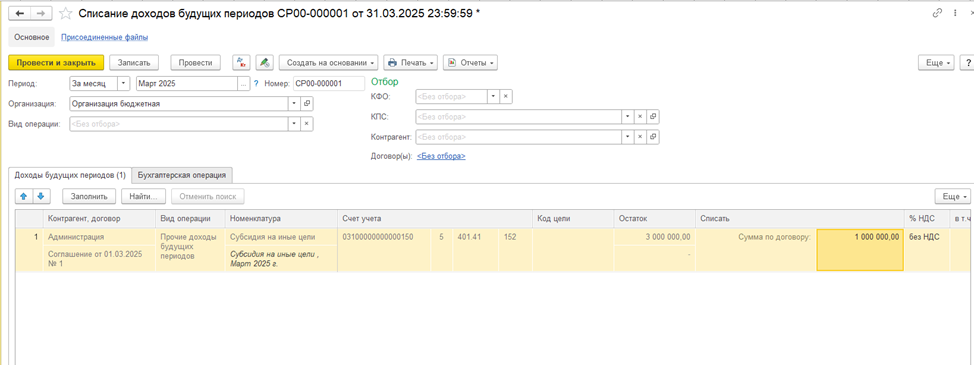Clear the КФО filter field

pyautogui.click(x=506, y=97)
